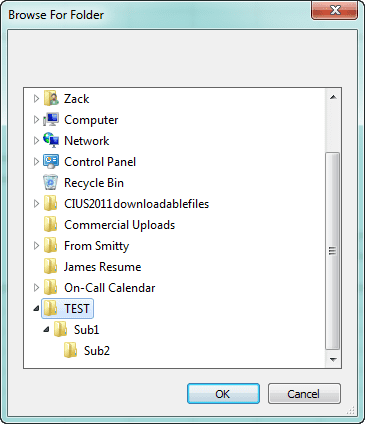Collapse the TEST folder node
Image resolution: width=365 pixels, height=424 pixels.
tap(36, 309)
